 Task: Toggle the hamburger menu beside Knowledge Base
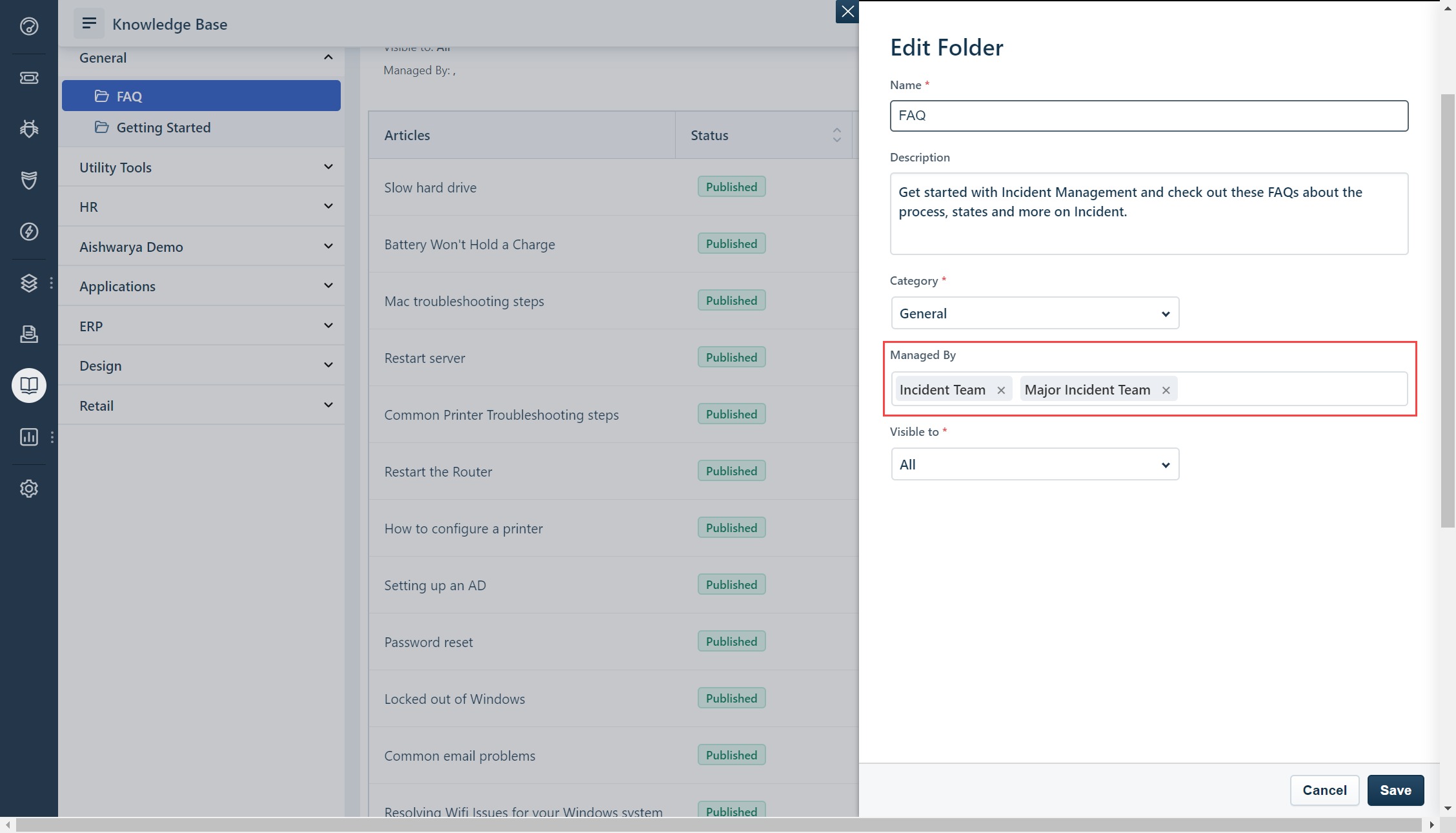point(89,24)
